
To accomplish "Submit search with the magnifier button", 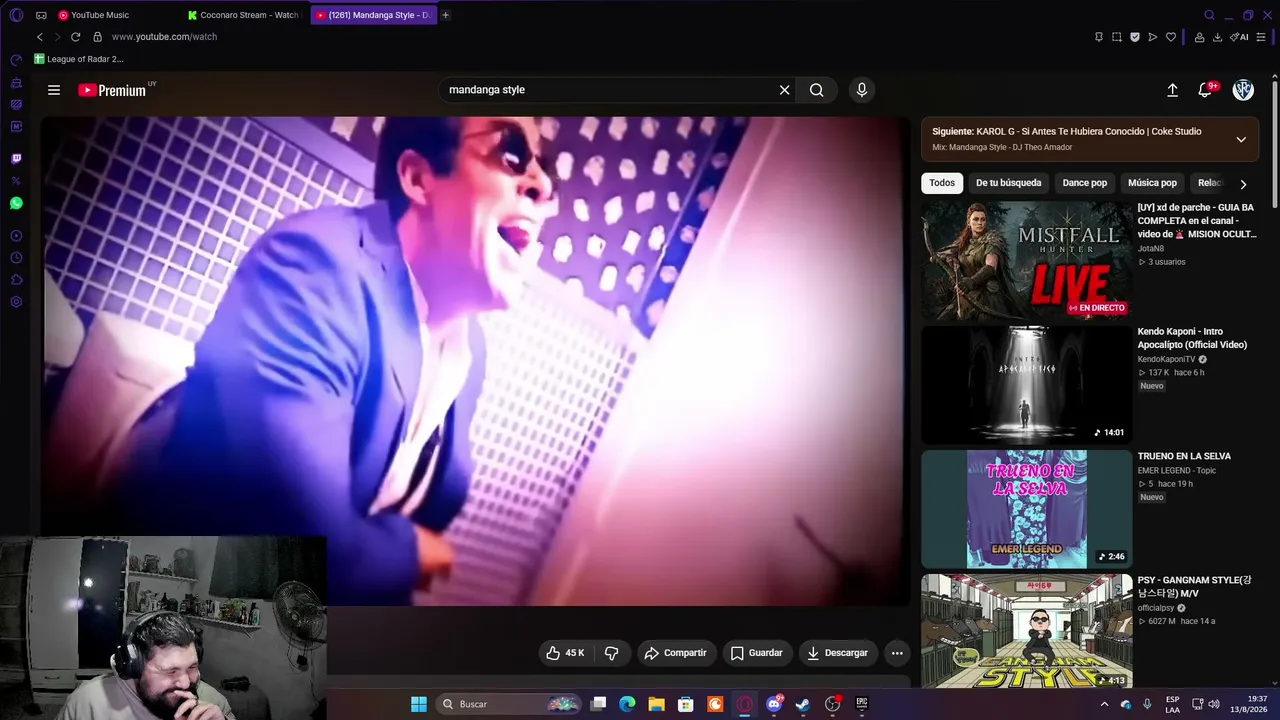I will click(817, 90).
